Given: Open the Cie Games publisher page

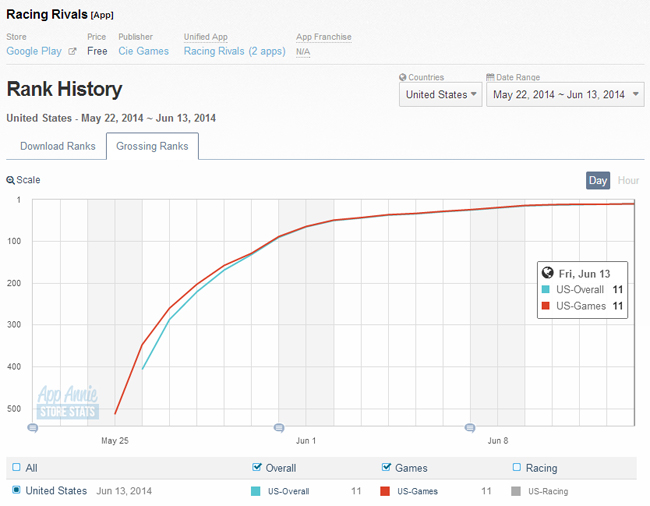Looking at the screenshot, I should click(143, 51).
